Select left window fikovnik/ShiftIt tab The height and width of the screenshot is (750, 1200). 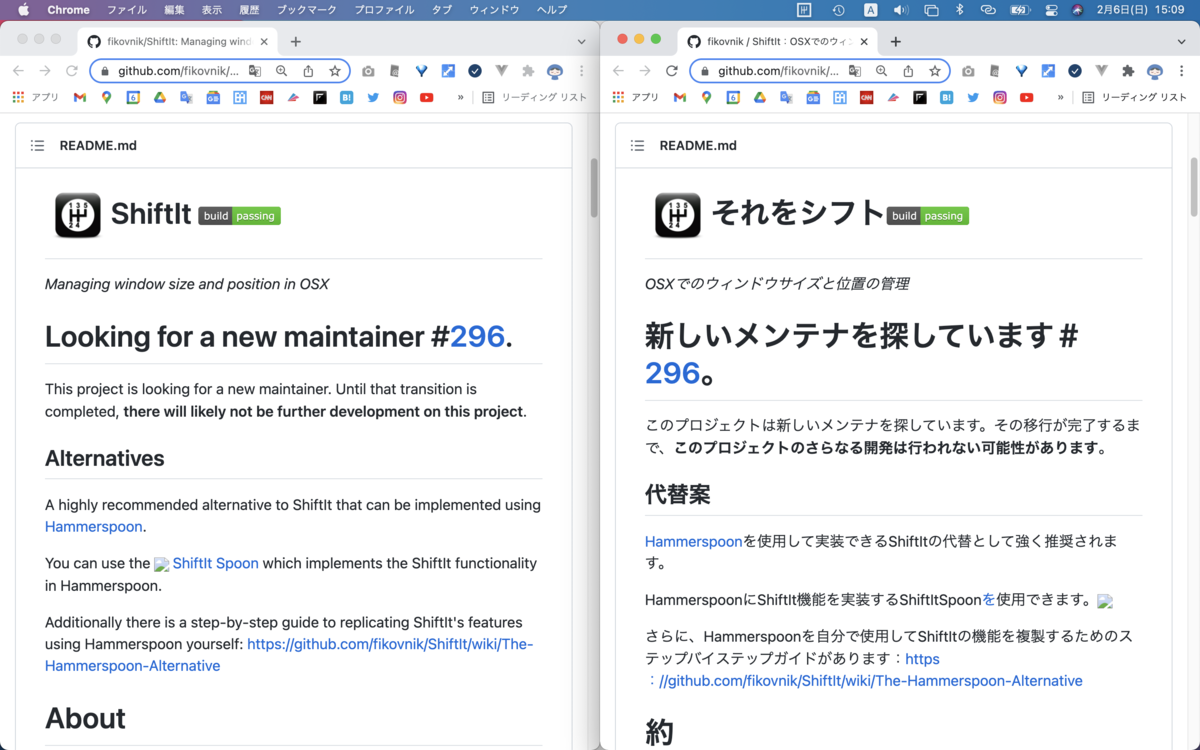pyautogui.click(x=178, y=42)
